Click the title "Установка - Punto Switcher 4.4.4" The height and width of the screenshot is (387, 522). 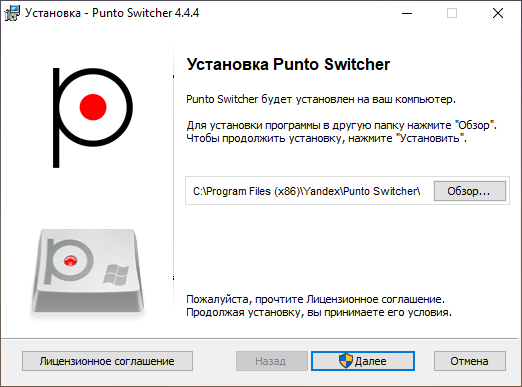coord(112,13)
